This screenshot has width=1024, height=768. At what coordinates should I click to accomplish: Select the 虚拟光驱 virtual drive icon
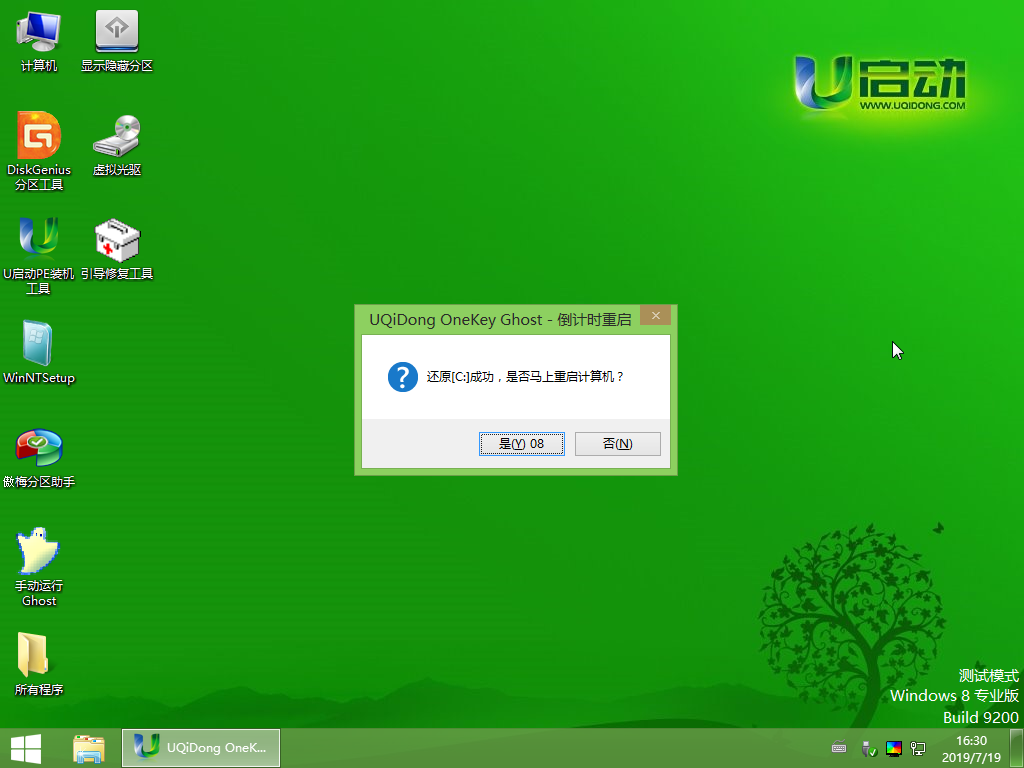[x=117, y=145]
